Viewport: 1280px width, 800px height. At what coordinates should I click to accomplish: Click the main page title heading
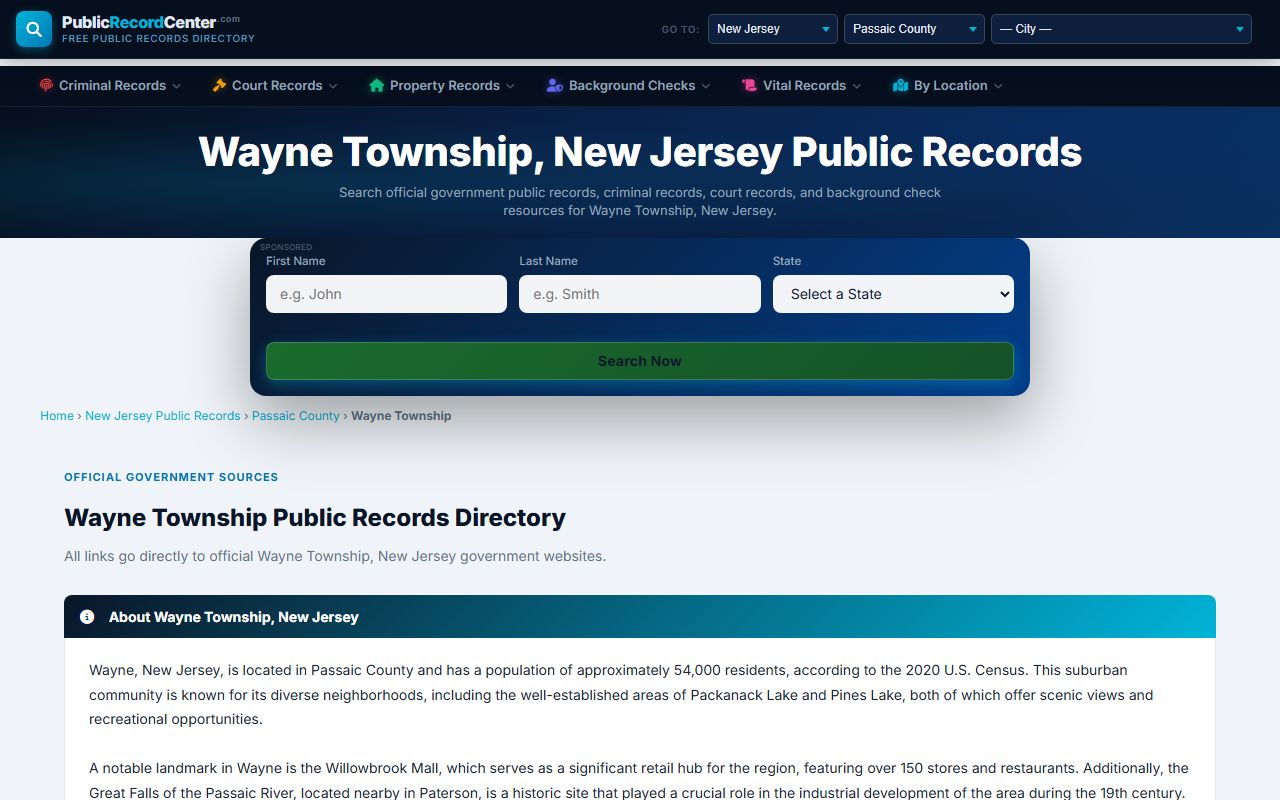[640, 152]
